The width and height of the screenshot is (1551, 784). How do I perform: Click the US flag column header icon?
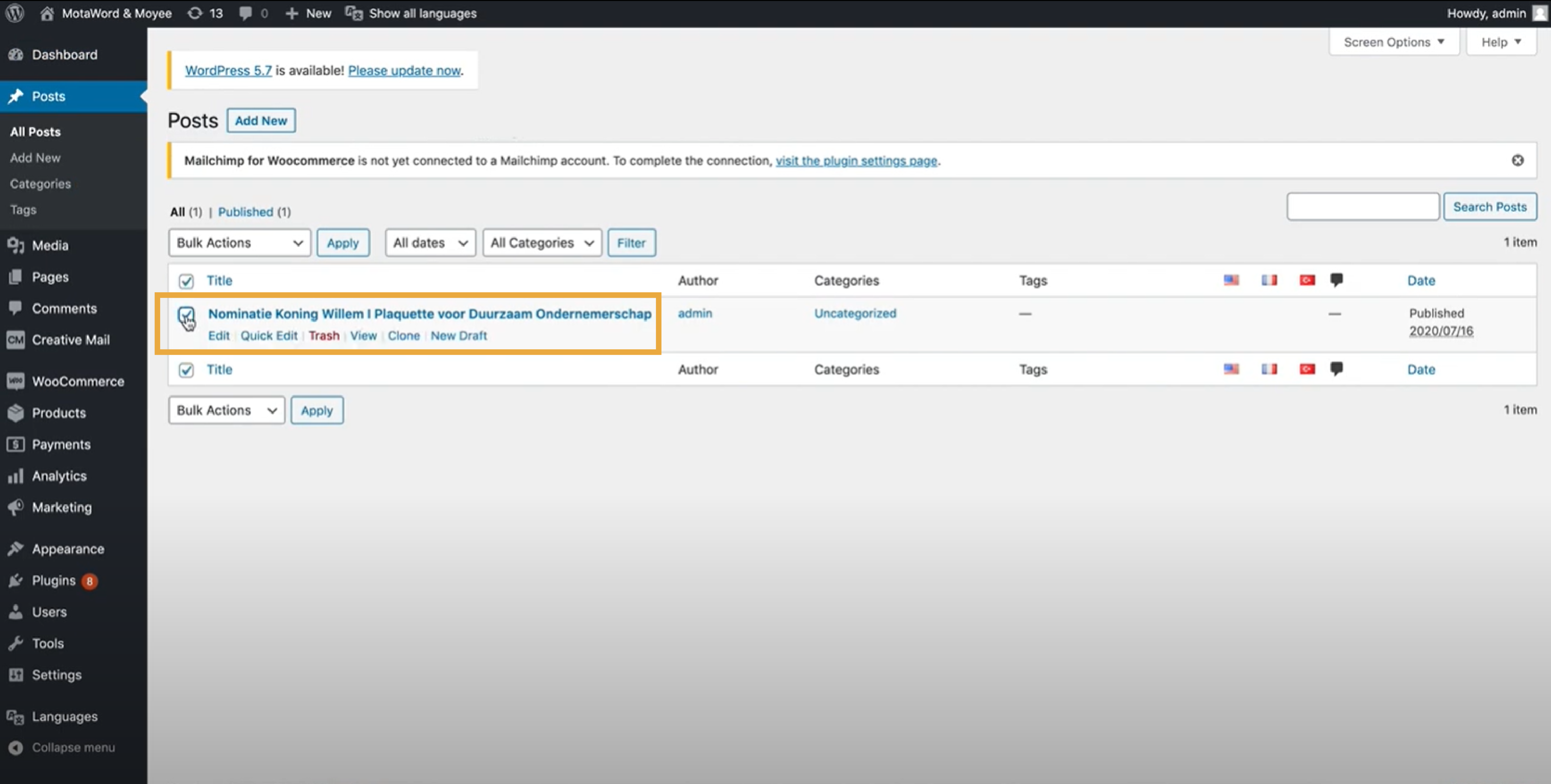(1231, 280)
